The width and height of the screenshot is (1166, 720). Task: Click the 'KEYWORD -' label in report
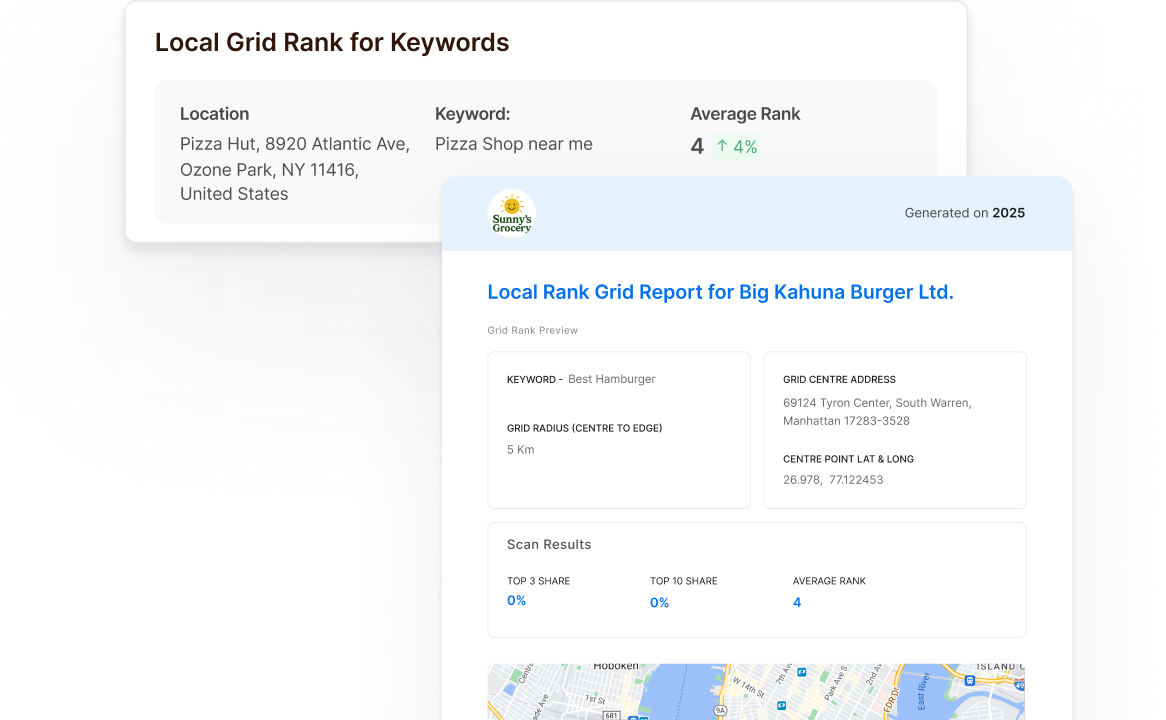pyautogui.click(x=535, y=379)
